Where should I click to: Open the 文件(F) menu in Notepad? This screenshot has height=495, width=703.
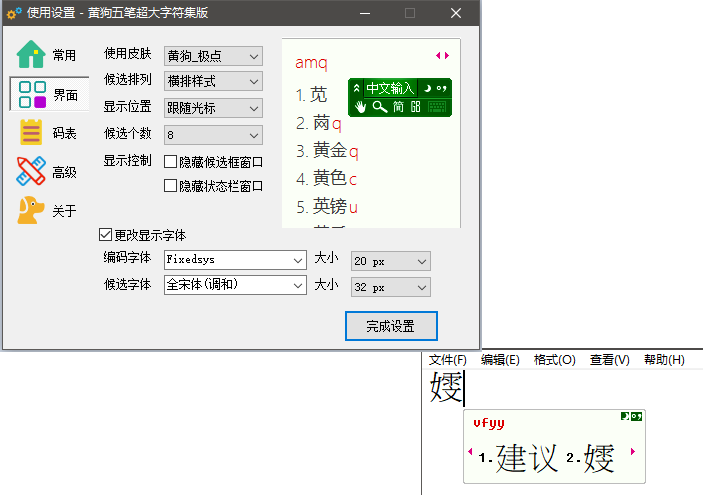[447, 360]
